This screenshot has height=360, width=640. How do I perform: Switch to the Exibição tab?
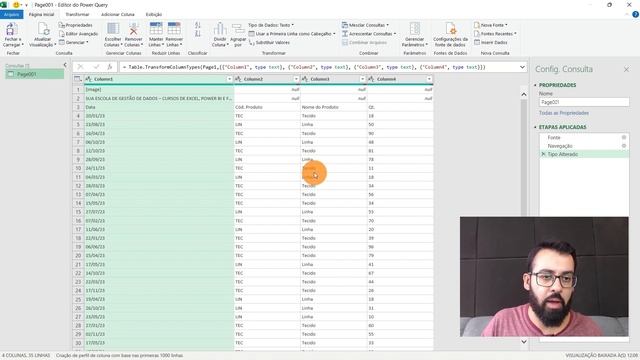click(x=154, y=14)
